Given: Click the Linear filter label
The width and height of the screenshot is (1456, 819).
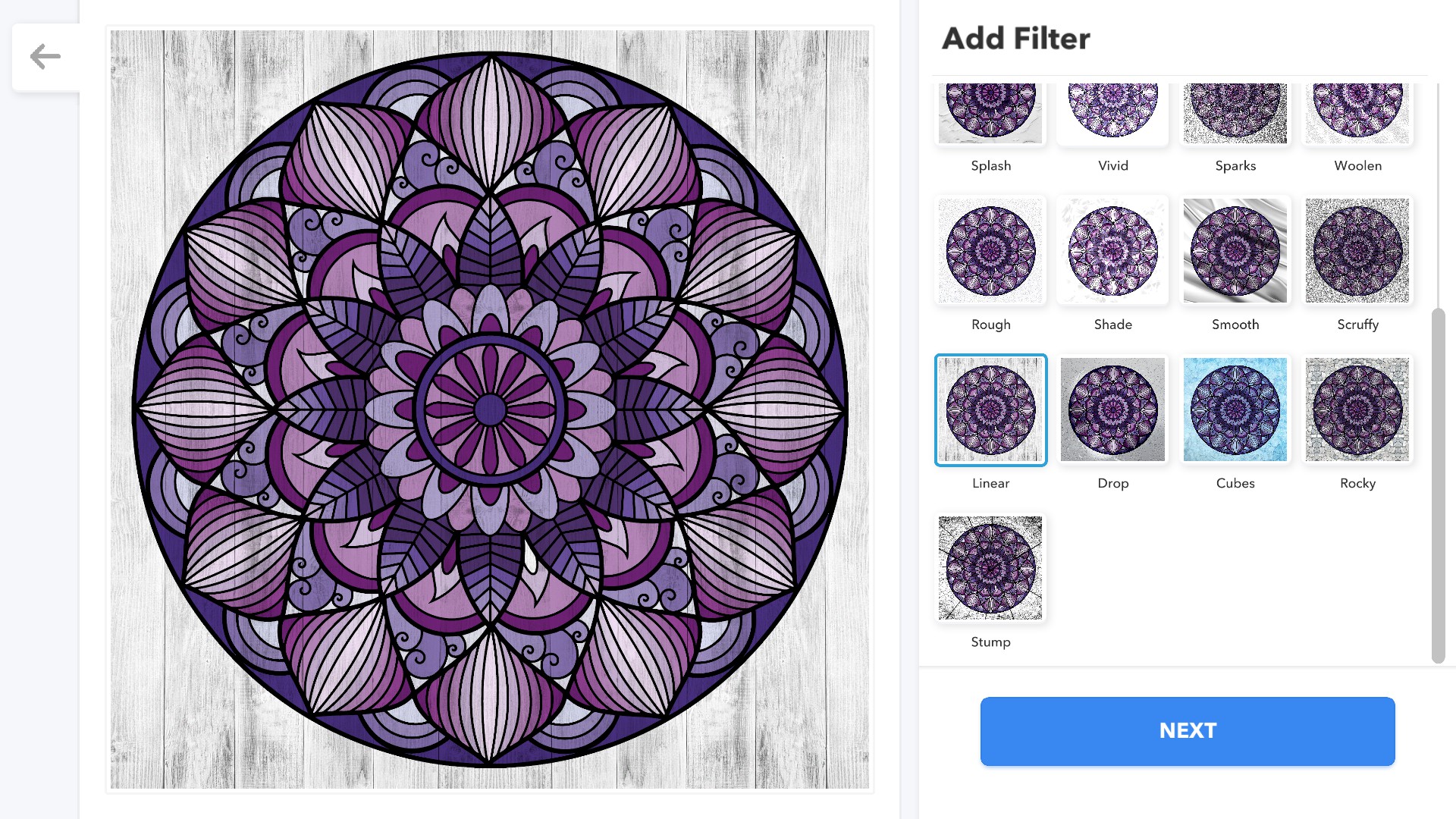Looking at the screenshot, I should pyautogui.click(x=990, y=483).
